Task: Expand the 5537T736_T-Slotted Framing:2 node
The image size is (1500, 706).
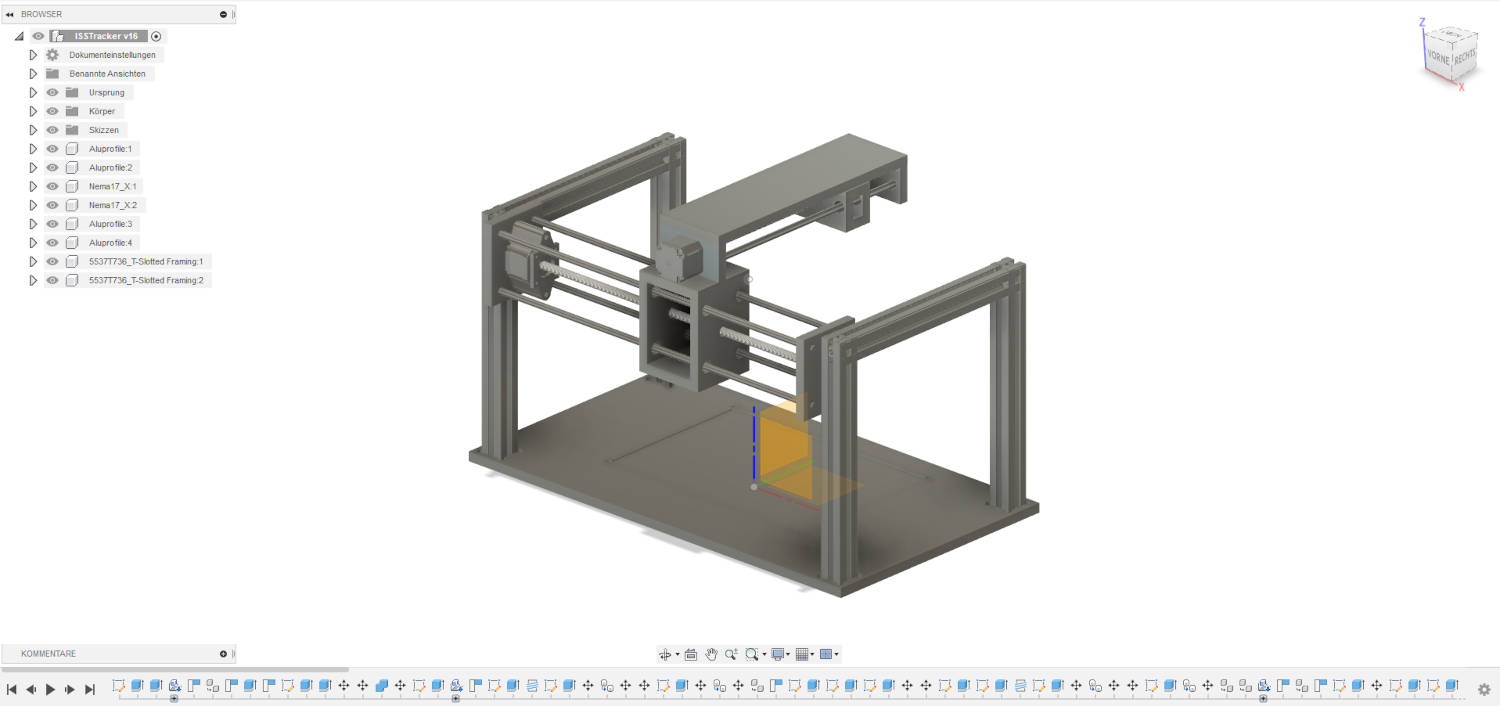Action: (33, 280)
